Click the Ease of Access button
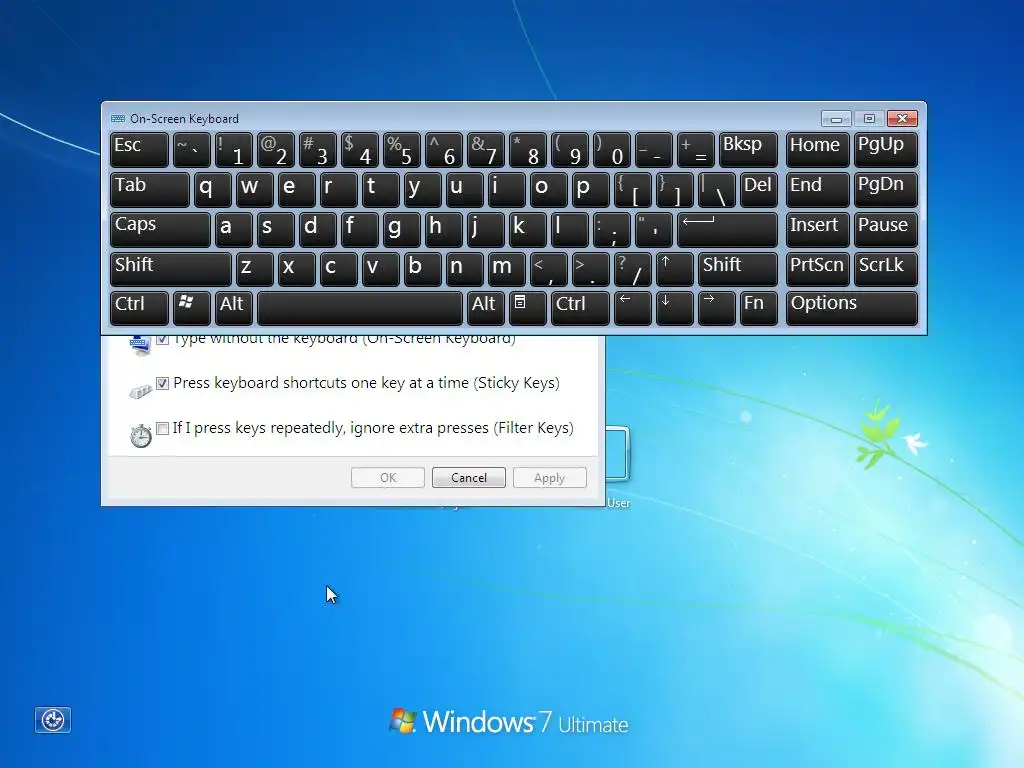 [53, 720]
